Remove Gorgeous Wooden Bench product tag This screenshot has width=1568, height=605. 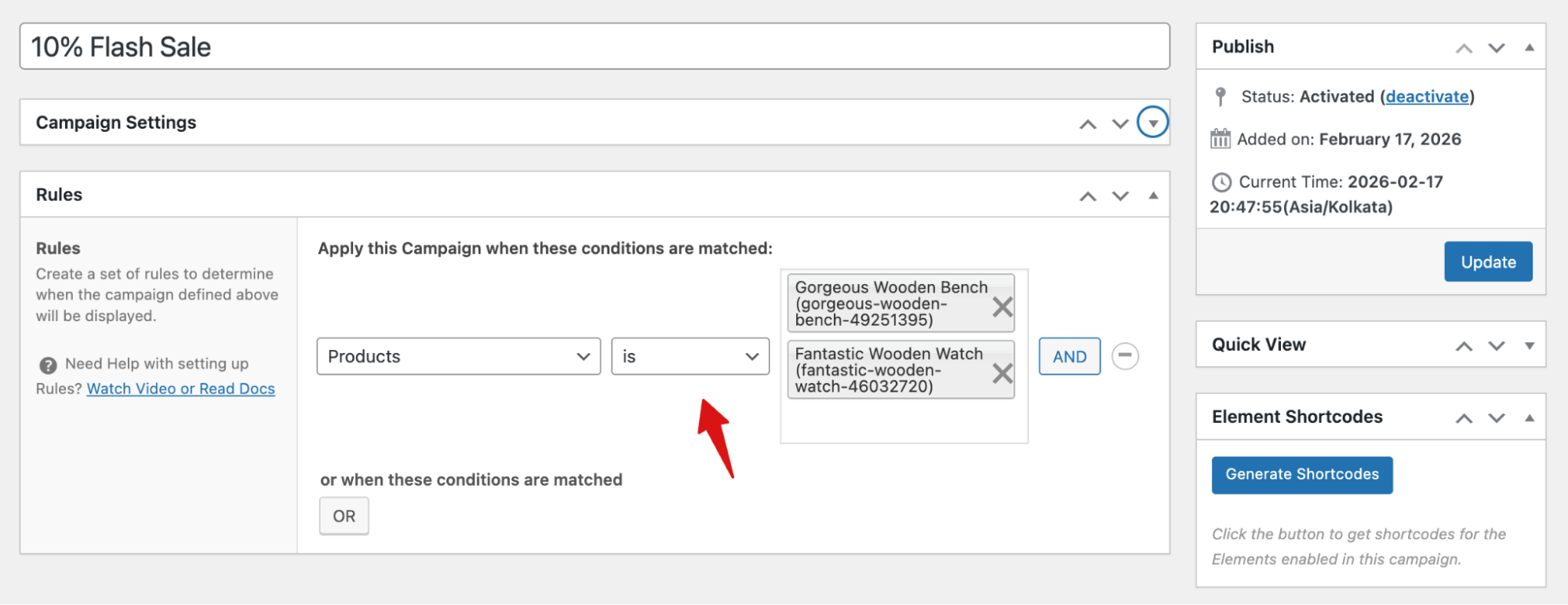tap(1002, 307)
